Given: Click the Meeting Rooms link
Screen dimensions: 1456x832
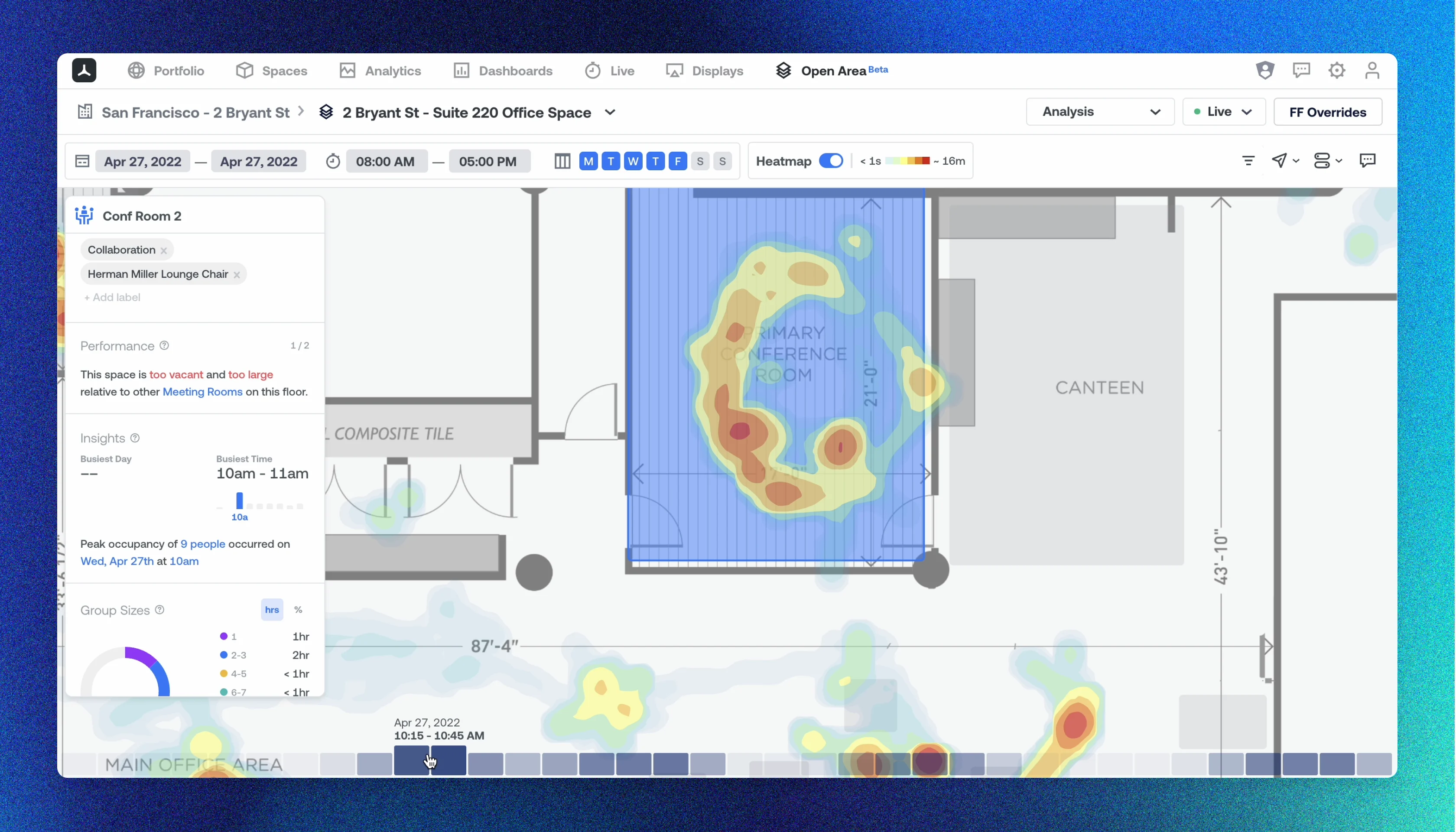Looking at the screenshot, I should pyautogui.click(x=202, y=392).
